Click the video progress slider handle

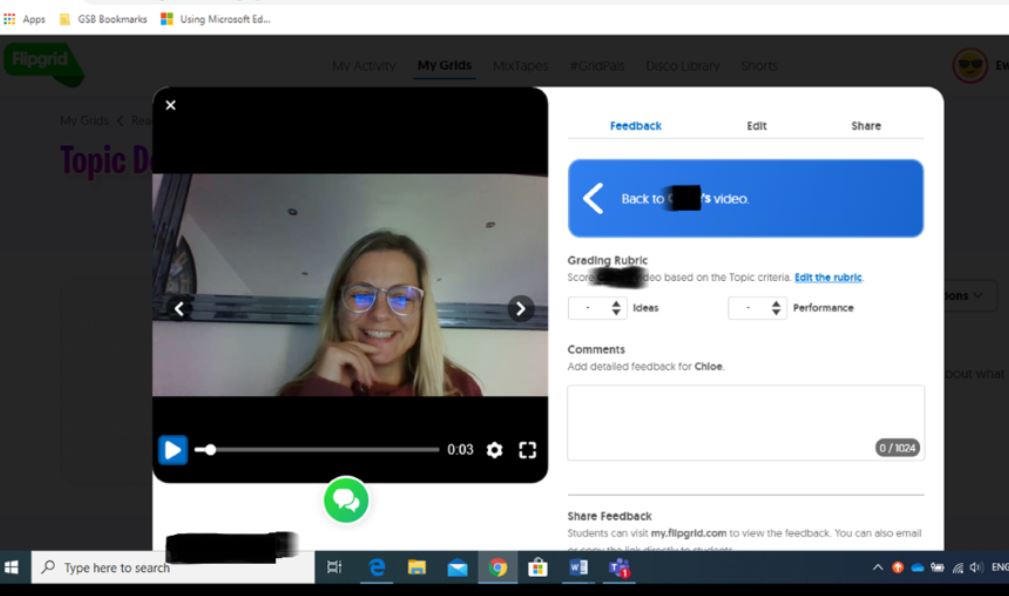point(210,449)
